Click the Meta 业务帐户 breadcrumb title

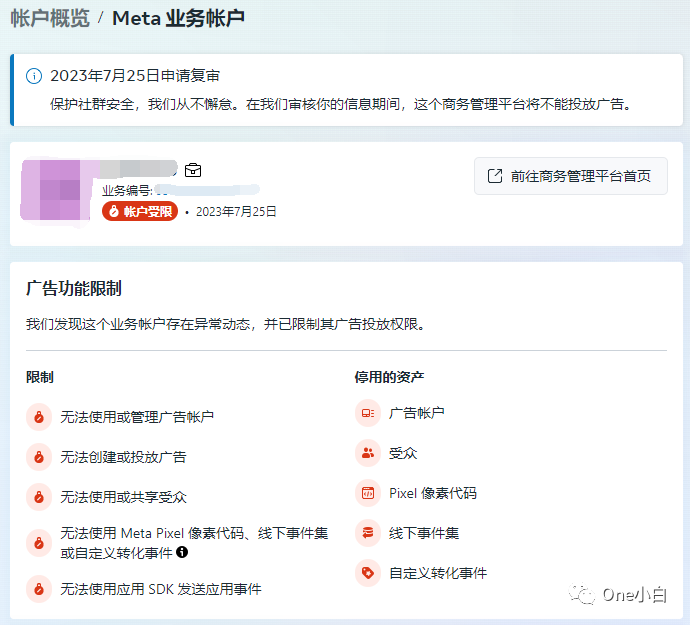tap(178, 18)
